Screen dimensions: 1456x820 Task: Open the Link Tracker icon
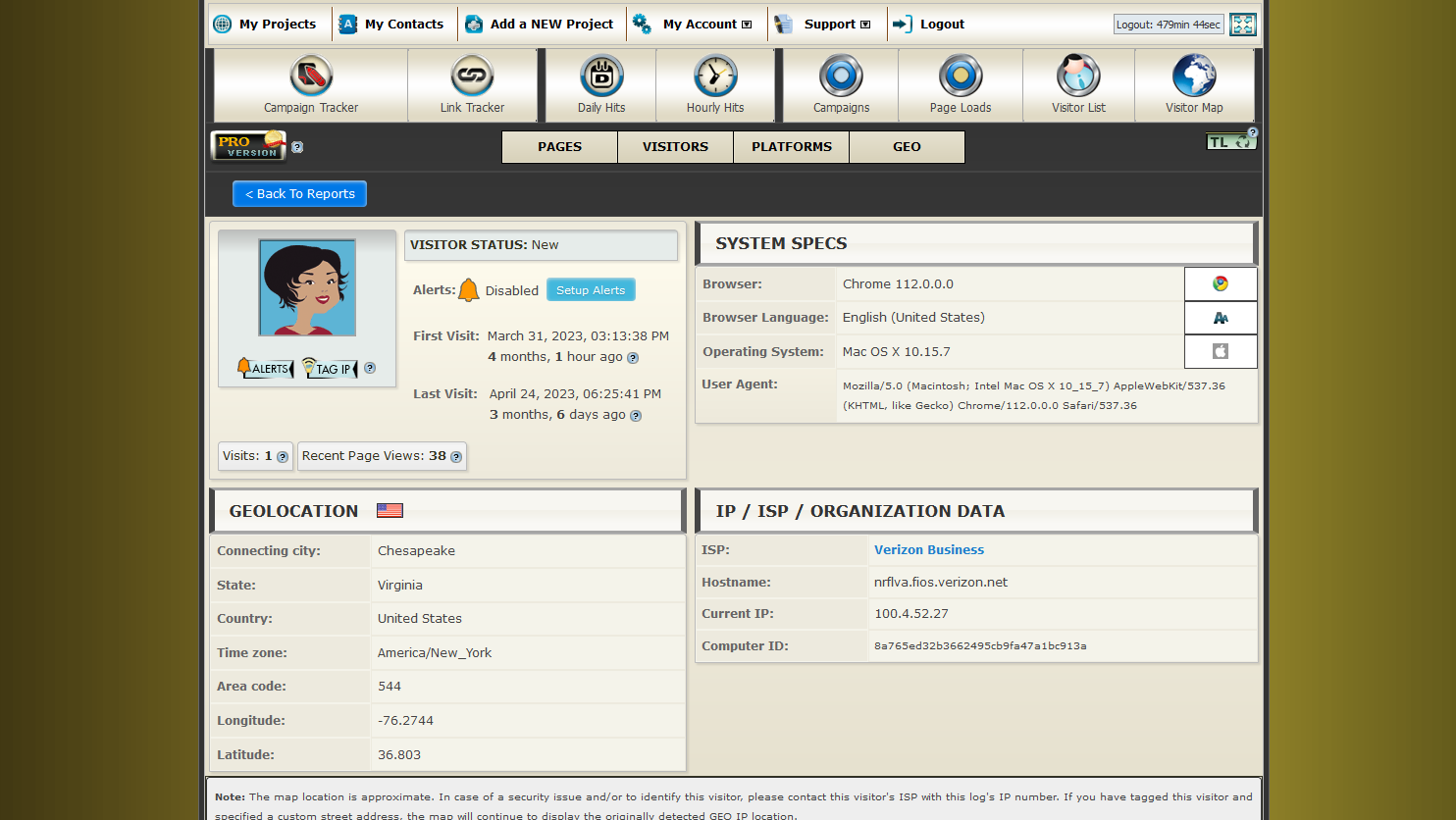(472, 77)
